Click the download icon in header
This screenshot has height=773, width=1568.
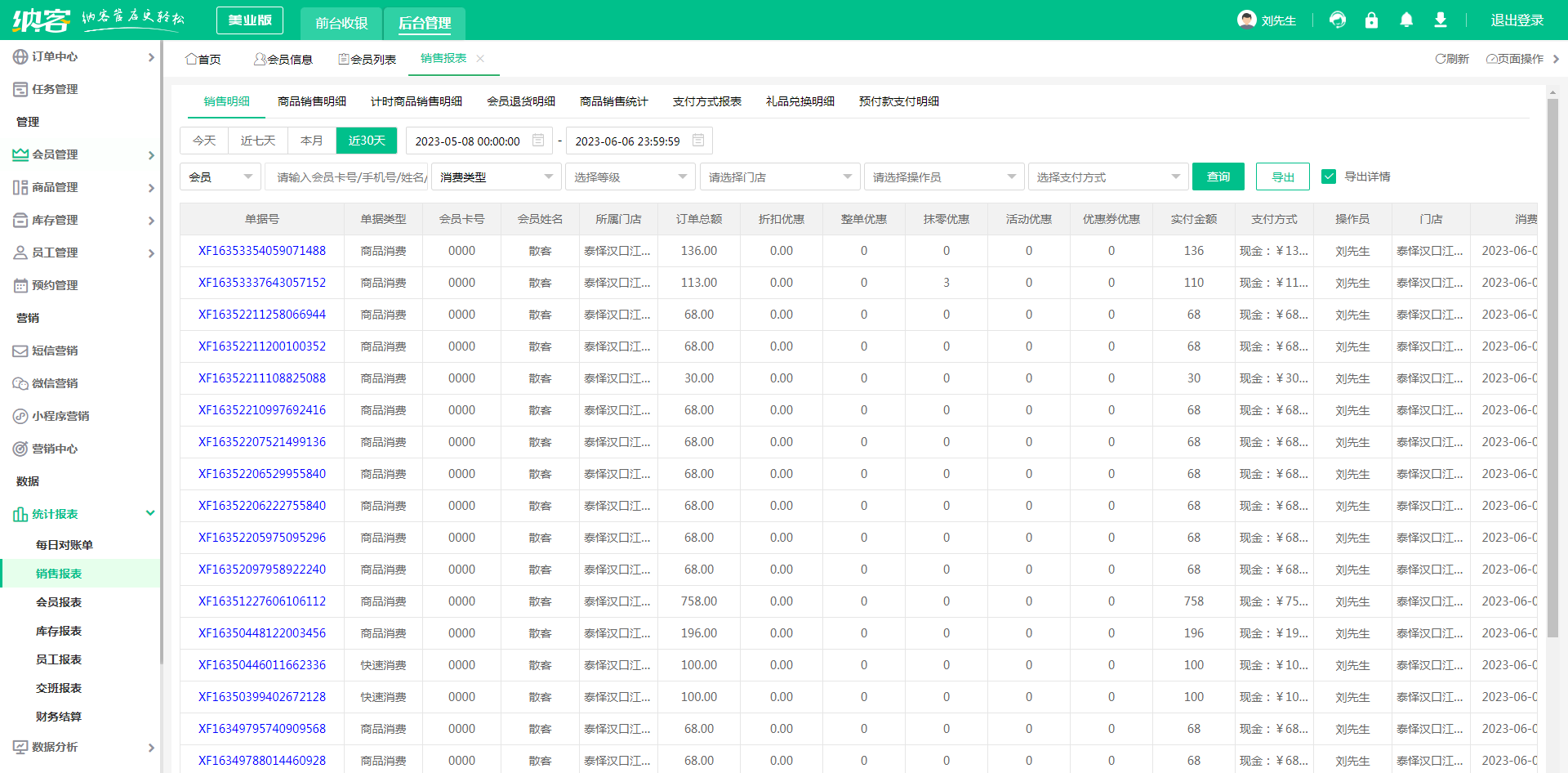coord(1441,20)
